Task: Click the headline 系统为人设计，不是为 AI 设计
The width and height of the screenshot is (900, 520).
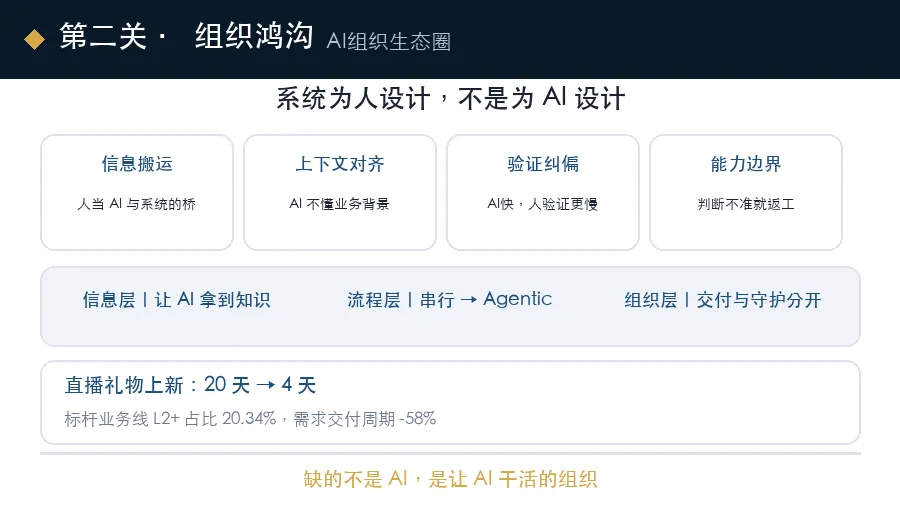Action: tap(451, 98)
